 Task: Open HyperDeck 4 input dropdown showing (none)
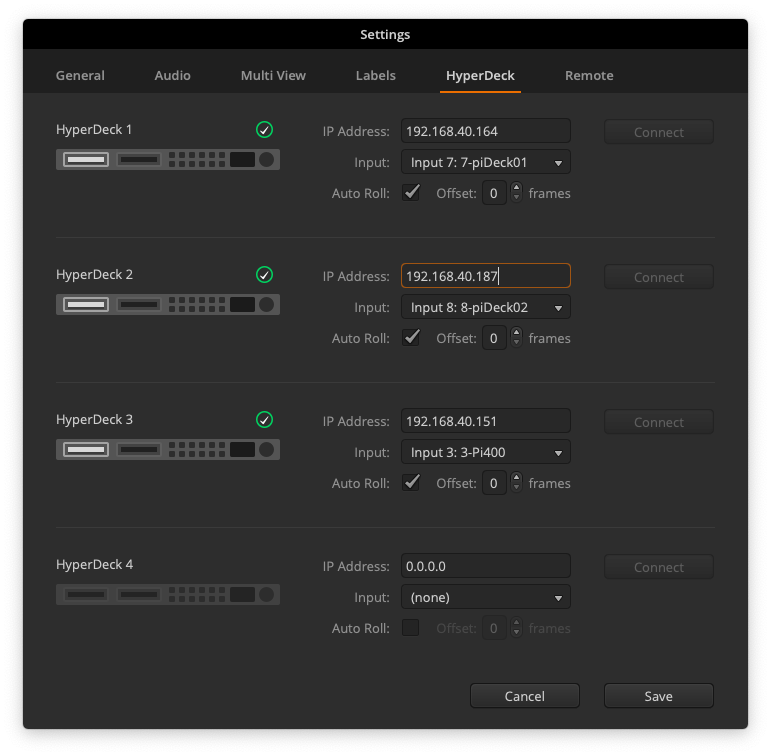click(486, 597)
